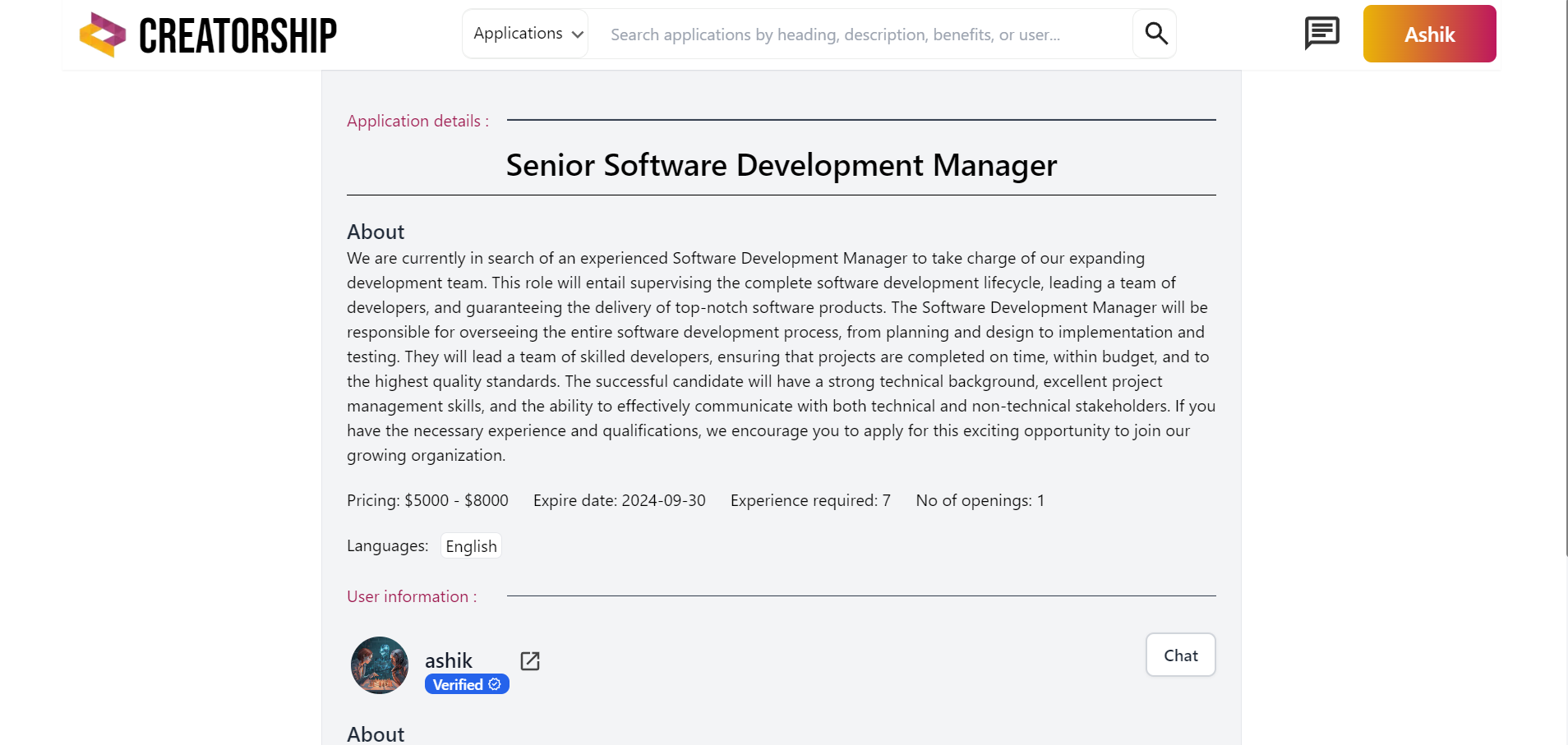Click the CREATORSHIP brand name

[238, 36]
